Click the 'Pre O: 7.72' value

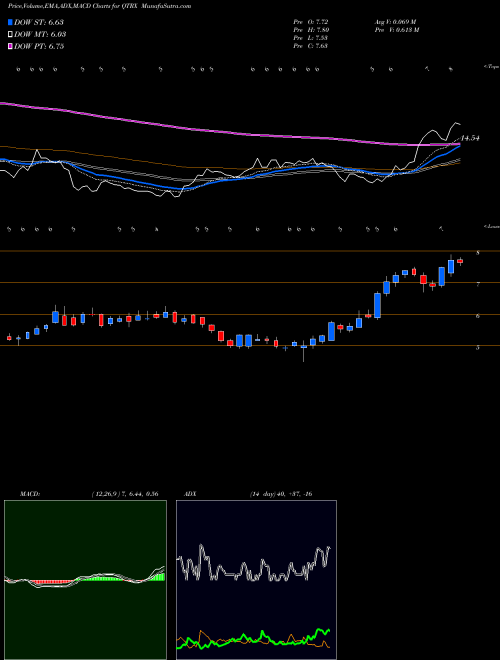click(x=311, y=22)
